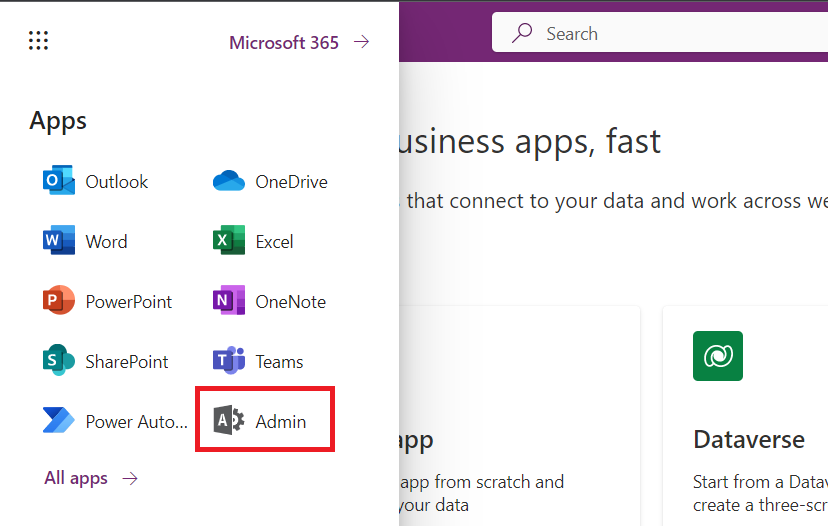Select the Word label

point(107,242)
